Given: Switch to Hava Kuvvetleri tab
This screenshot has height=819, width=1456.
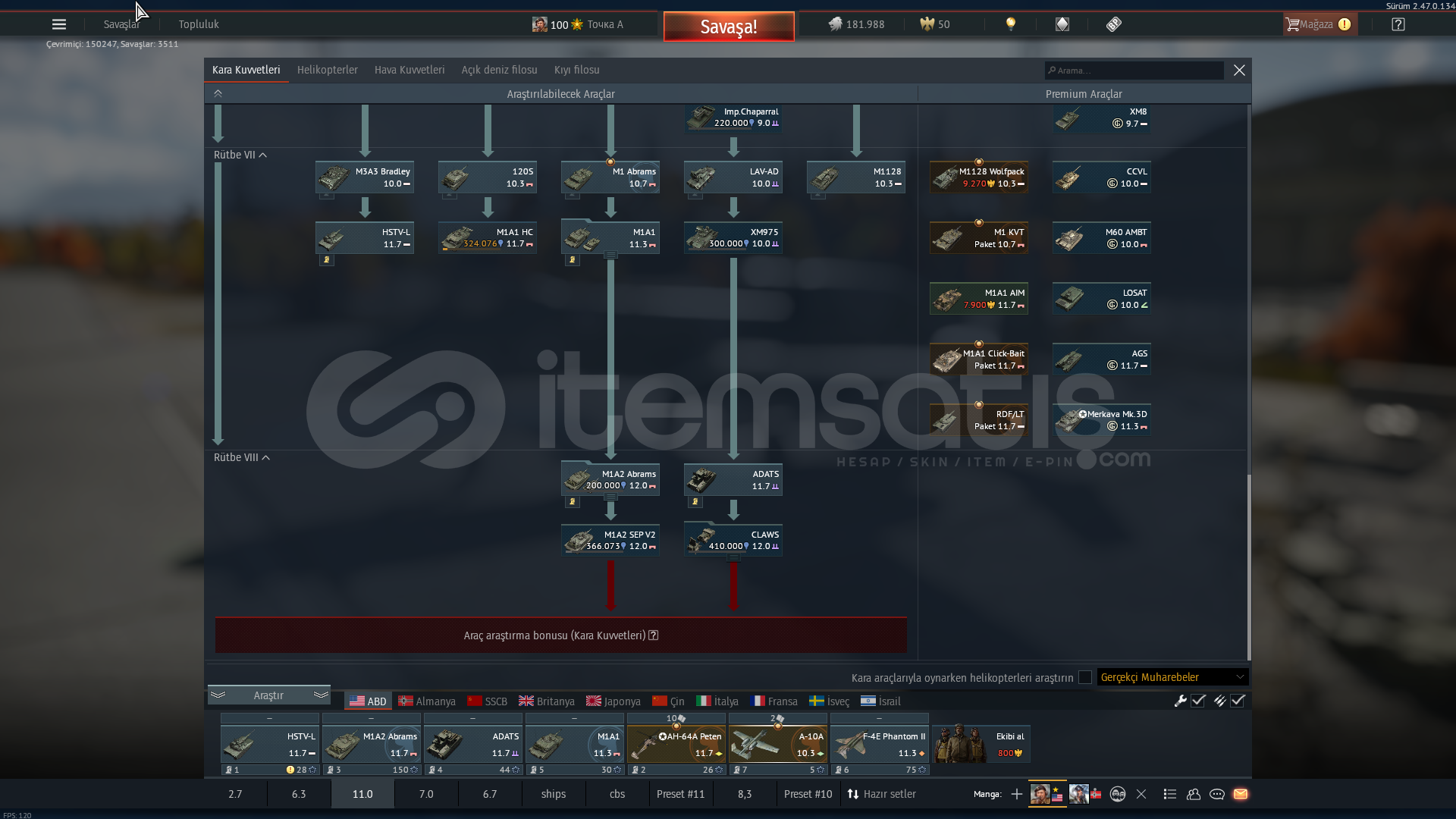Looking at the screenshot, I should click(x=409, y=70).
